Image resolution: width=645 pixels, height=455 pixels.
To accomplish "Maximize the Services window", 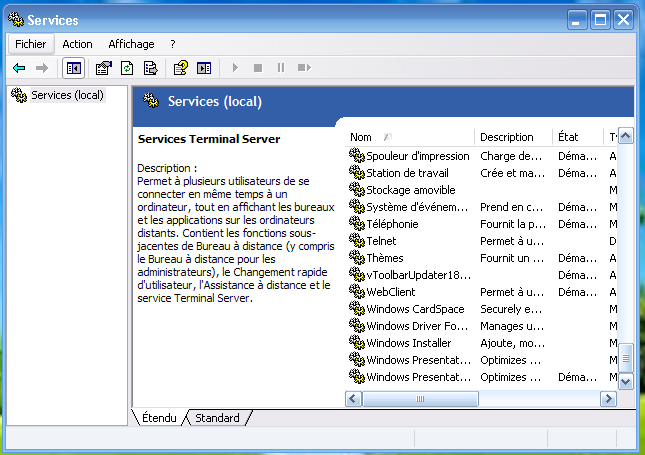I will click(x=600, y=20).
